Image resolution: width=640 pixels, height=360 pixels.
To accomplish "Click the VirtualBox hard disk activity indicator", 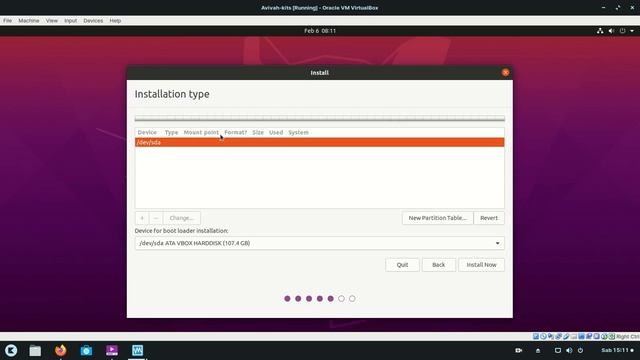I will click(x=536, y=336).
